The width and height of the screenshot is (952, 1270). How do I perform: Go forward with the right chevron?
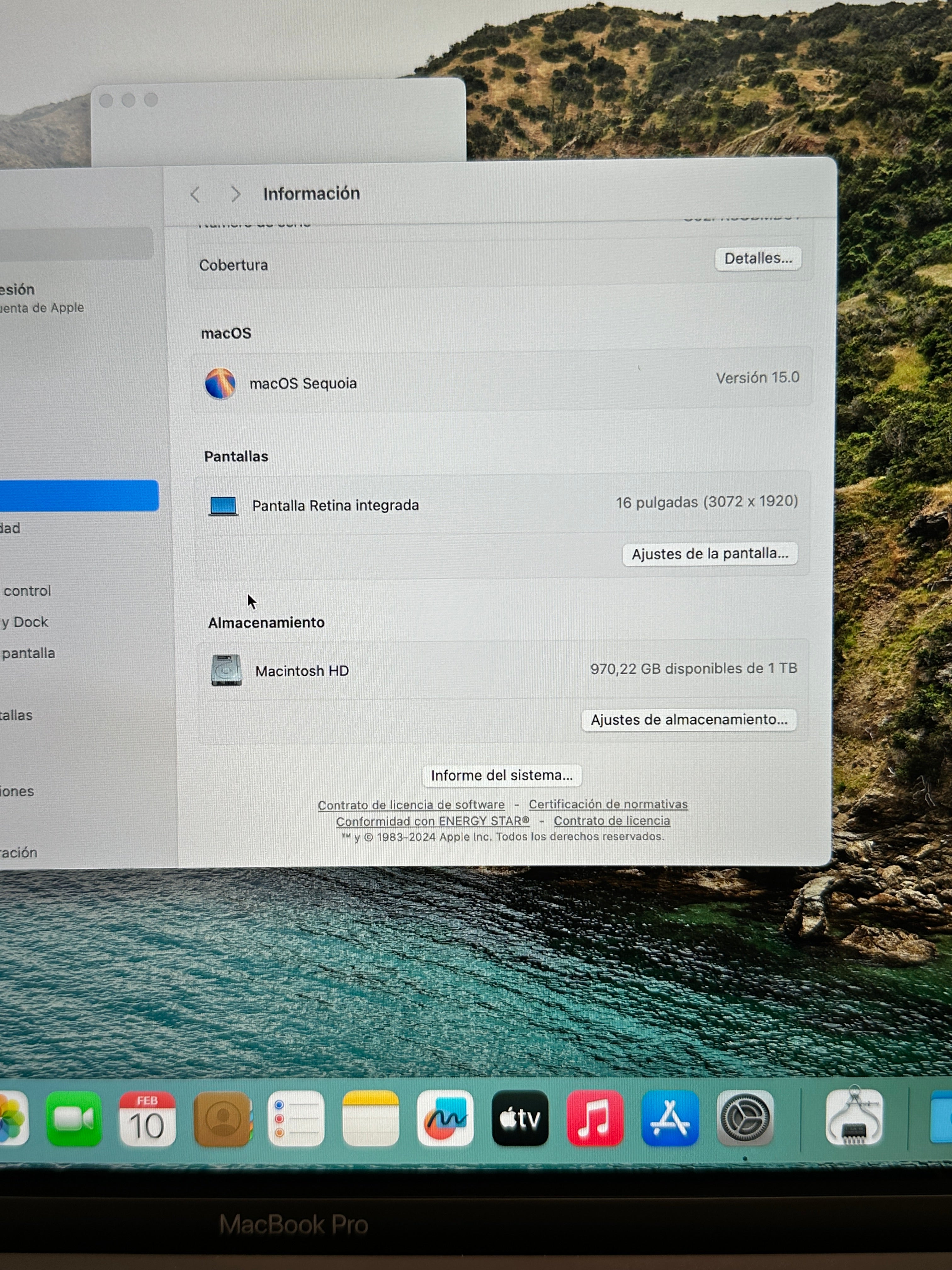235,194
